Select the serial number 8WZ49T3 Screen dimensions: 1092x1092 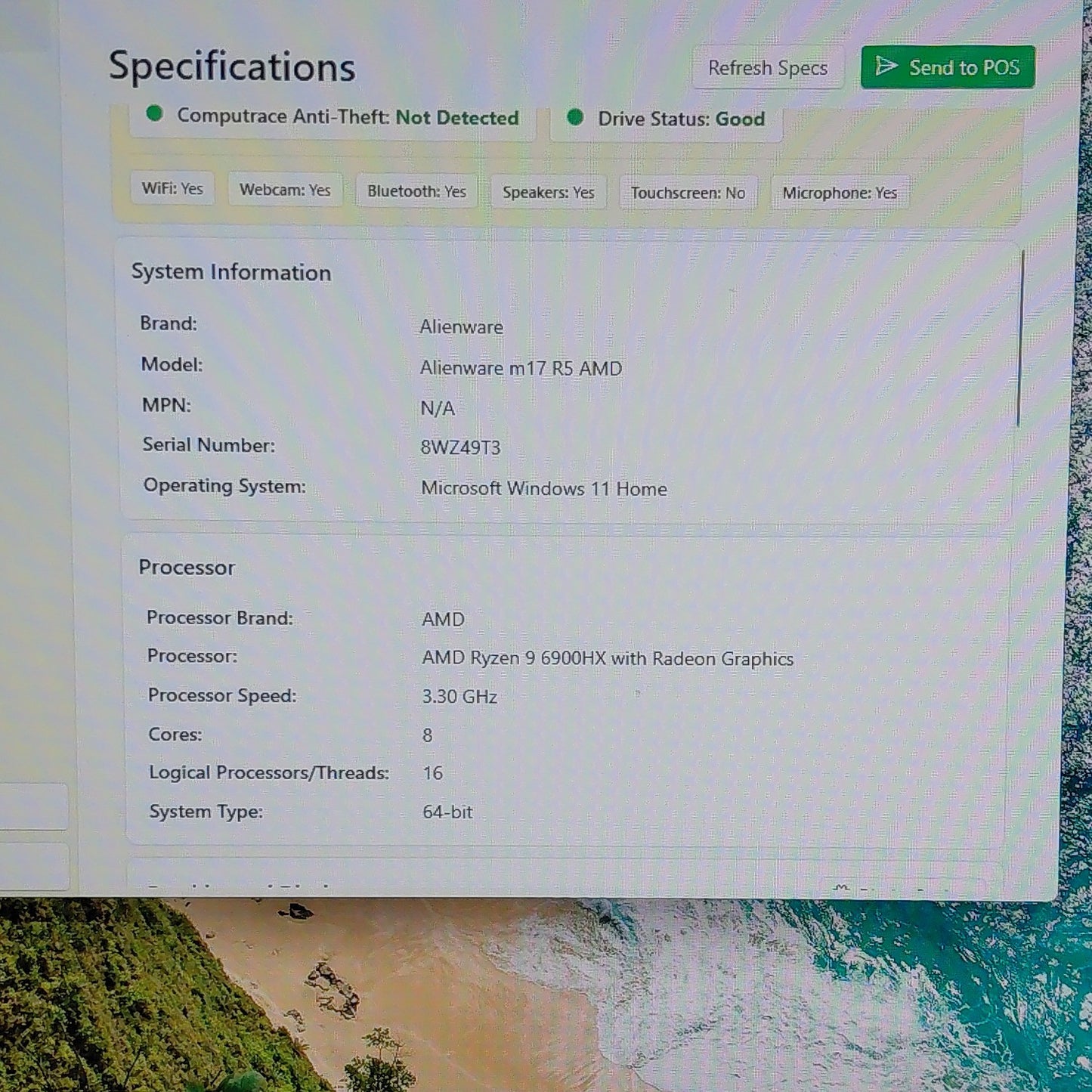(x=460, y=447)
